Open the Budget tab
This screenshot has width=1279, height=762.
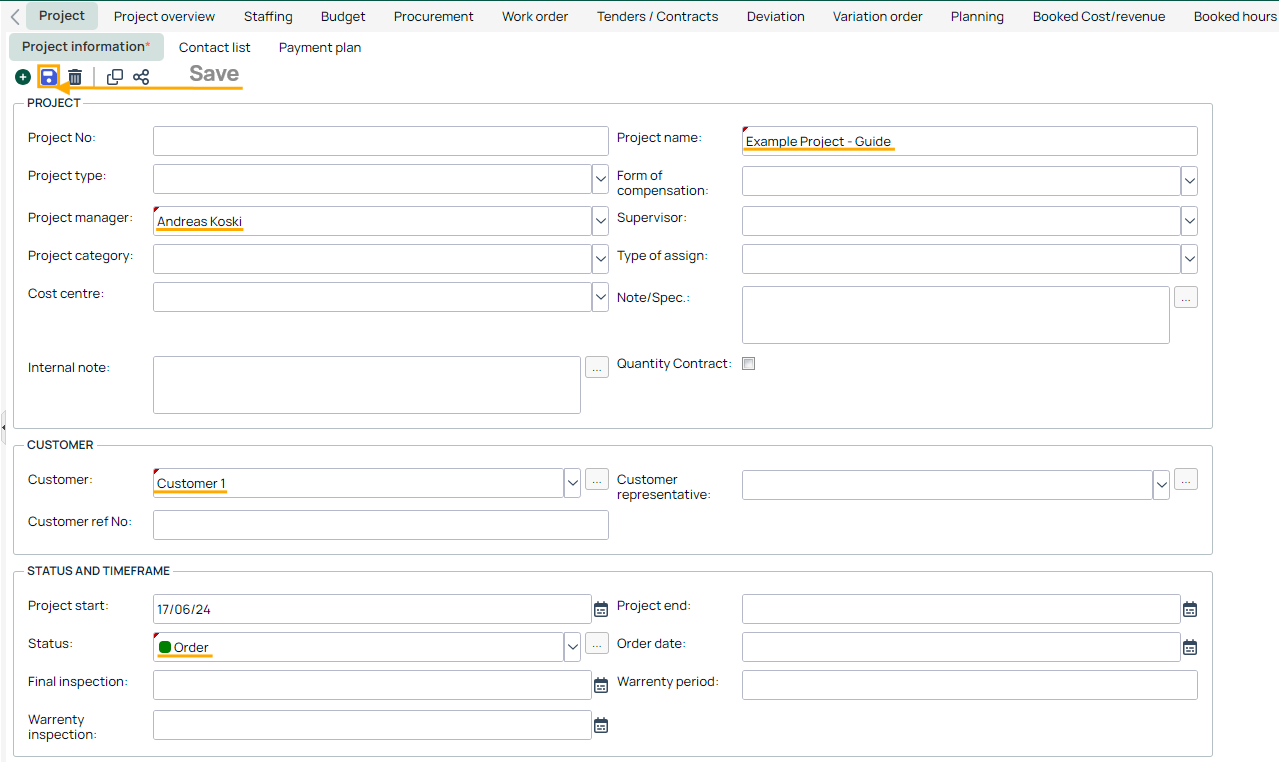point(343,16)
